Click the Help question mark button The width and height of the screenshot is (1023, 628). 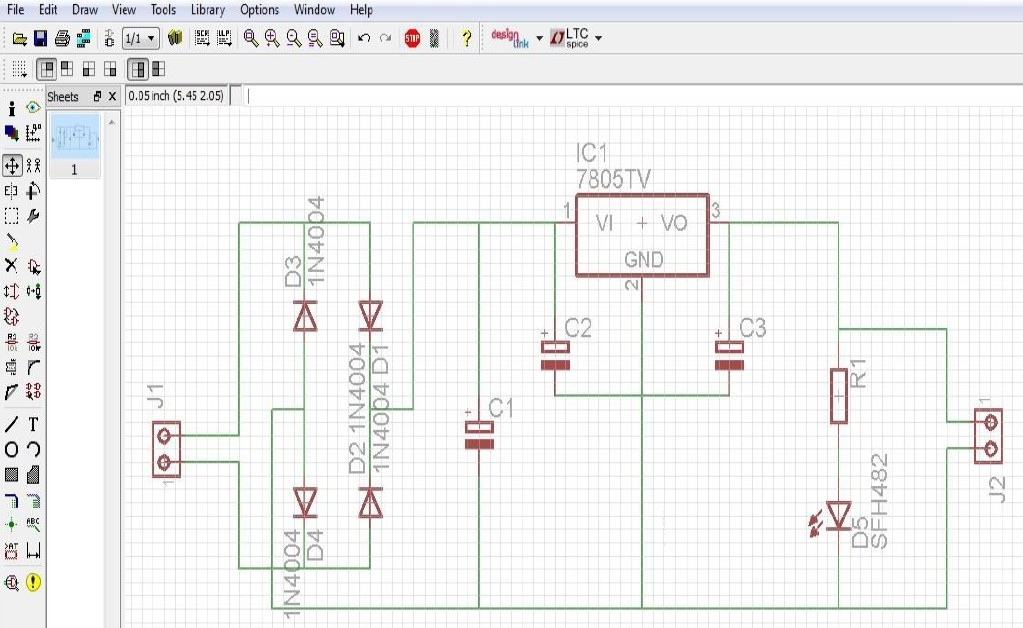466,38
